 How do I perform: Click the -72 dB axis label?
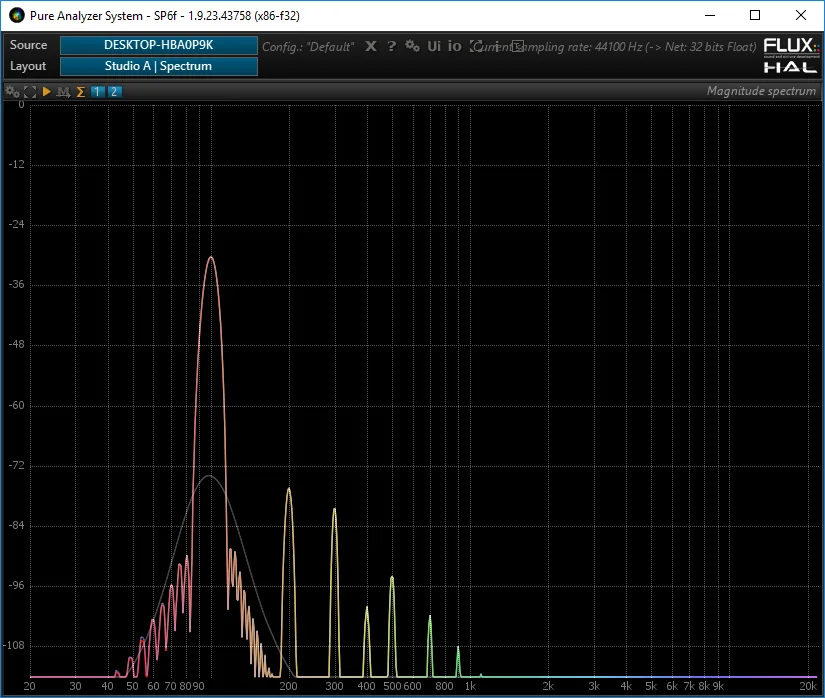(x=16, y=466)
